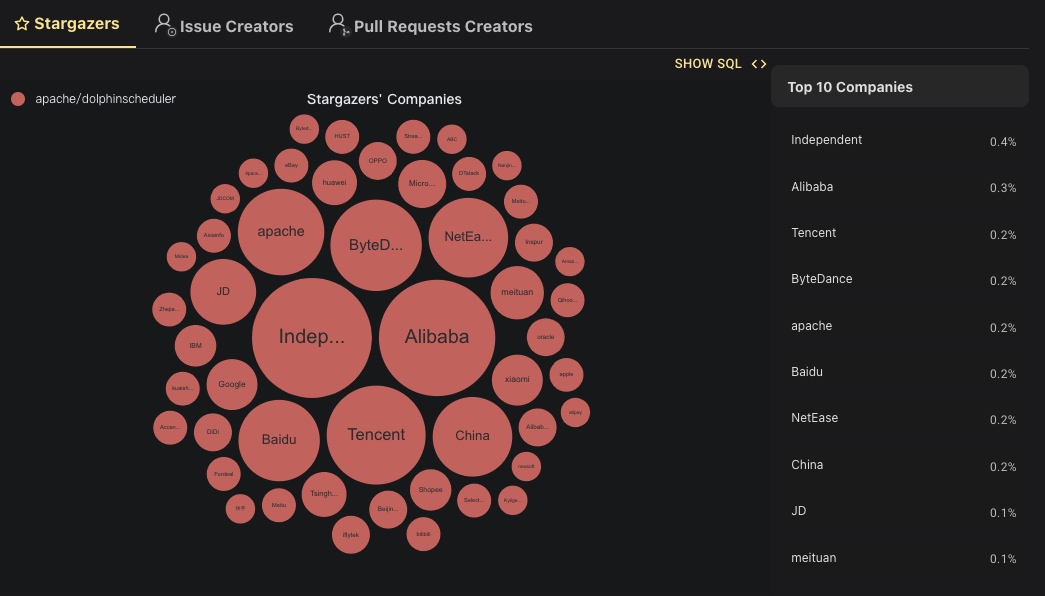Click the code brackets icon next to SHOW SQL

[759, 64]
